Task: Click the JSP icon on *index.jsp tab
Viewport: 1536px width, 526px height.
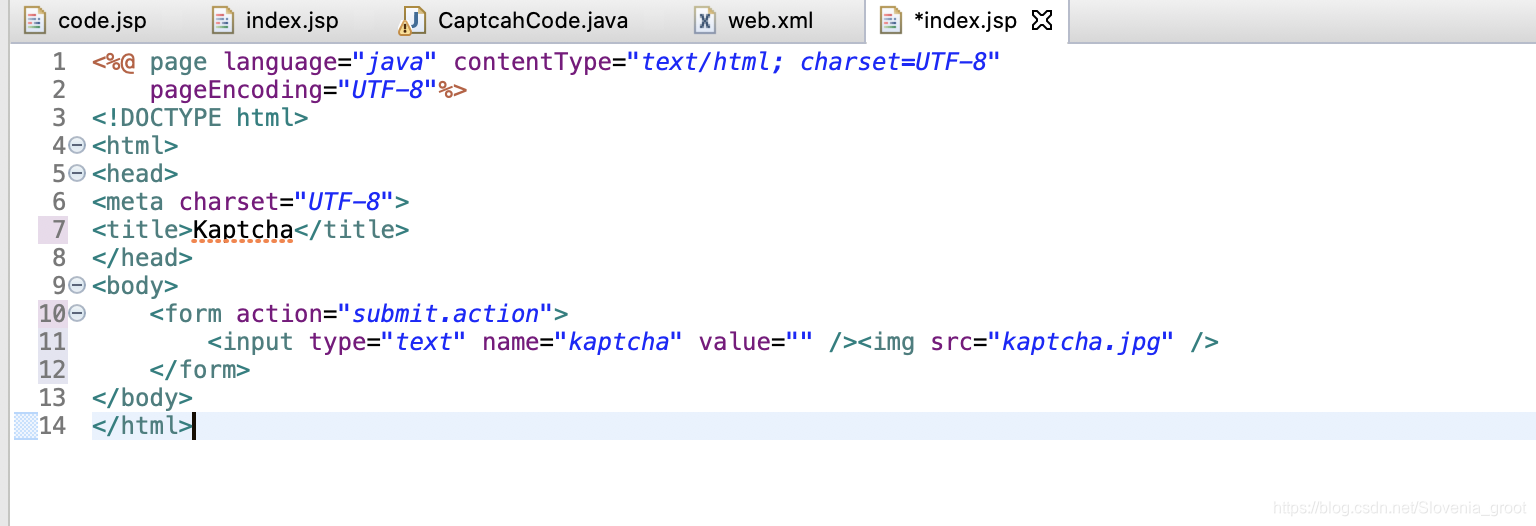Action: point(890,20)
